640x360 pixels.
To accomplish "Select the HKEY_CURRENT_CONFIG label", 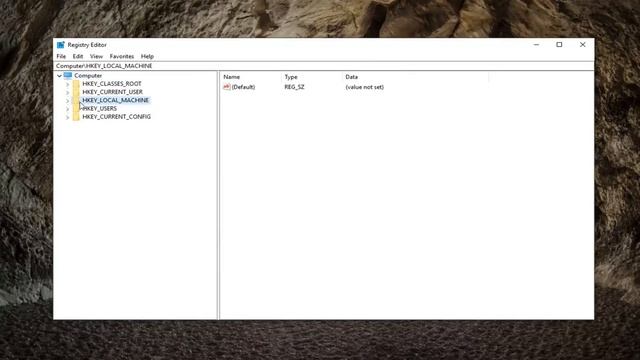I will tap(117, 117).
